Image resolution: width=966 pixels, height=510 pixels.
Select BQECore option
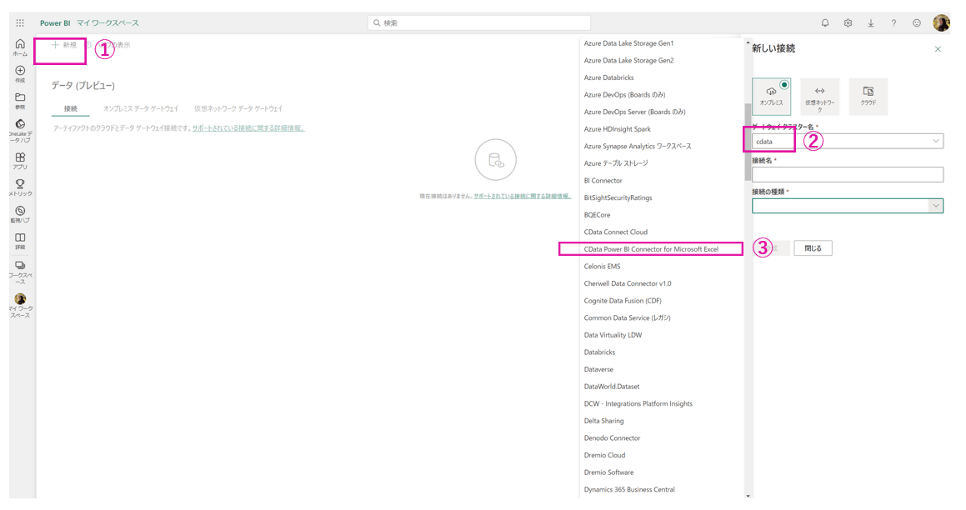coord(597,215)
